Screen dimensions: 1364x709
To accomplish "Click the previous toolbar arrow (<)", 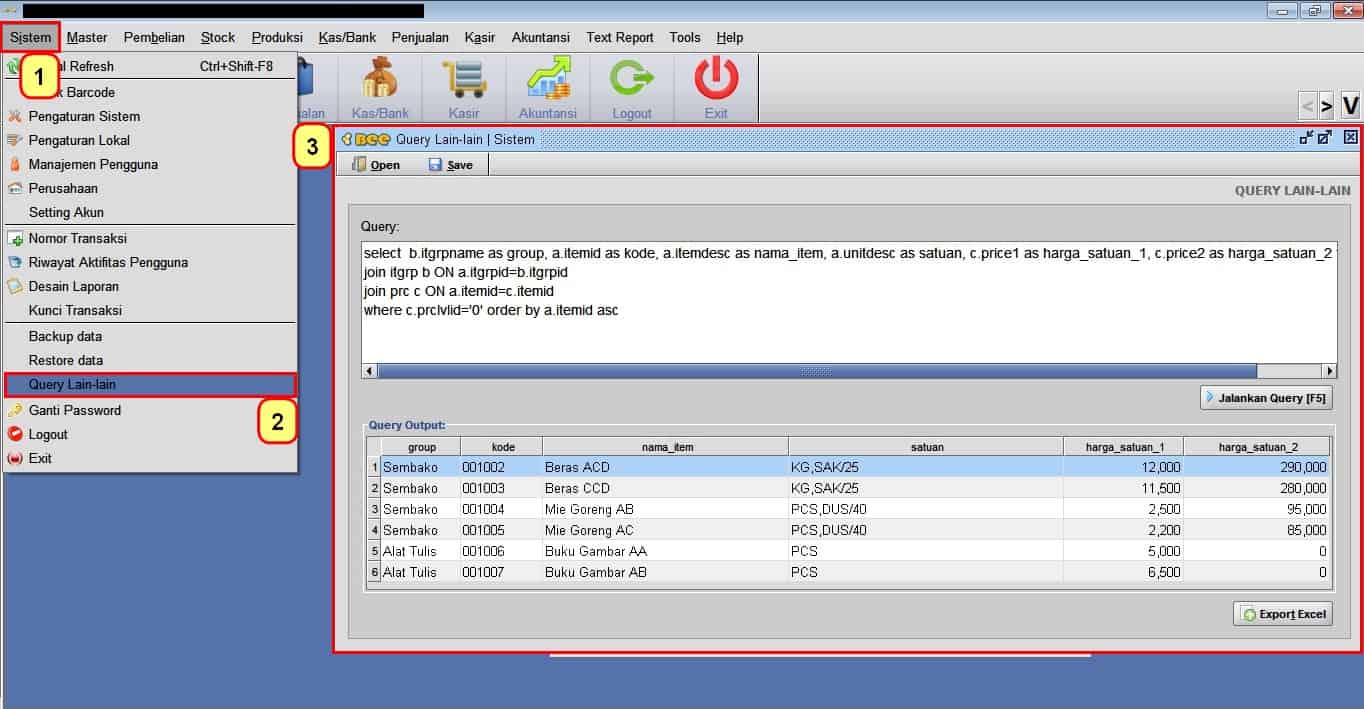I will tap(1307, 105).
